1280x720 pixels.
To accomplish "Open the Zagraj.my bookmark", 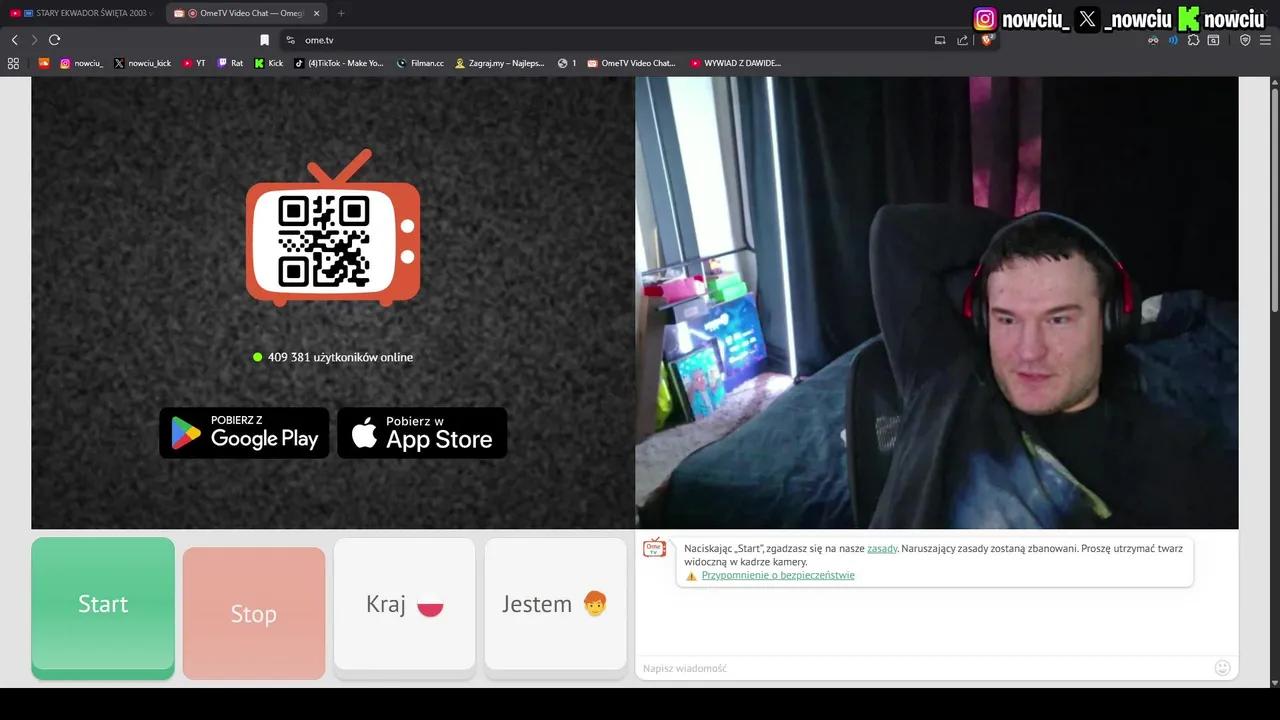I will coord(500,63).
